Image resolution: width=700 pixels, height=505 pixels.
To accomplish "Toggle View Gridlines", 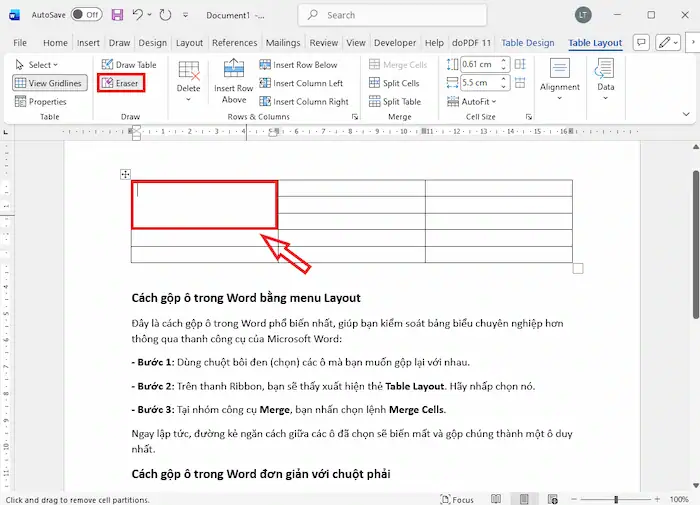I will pos(50,83).
